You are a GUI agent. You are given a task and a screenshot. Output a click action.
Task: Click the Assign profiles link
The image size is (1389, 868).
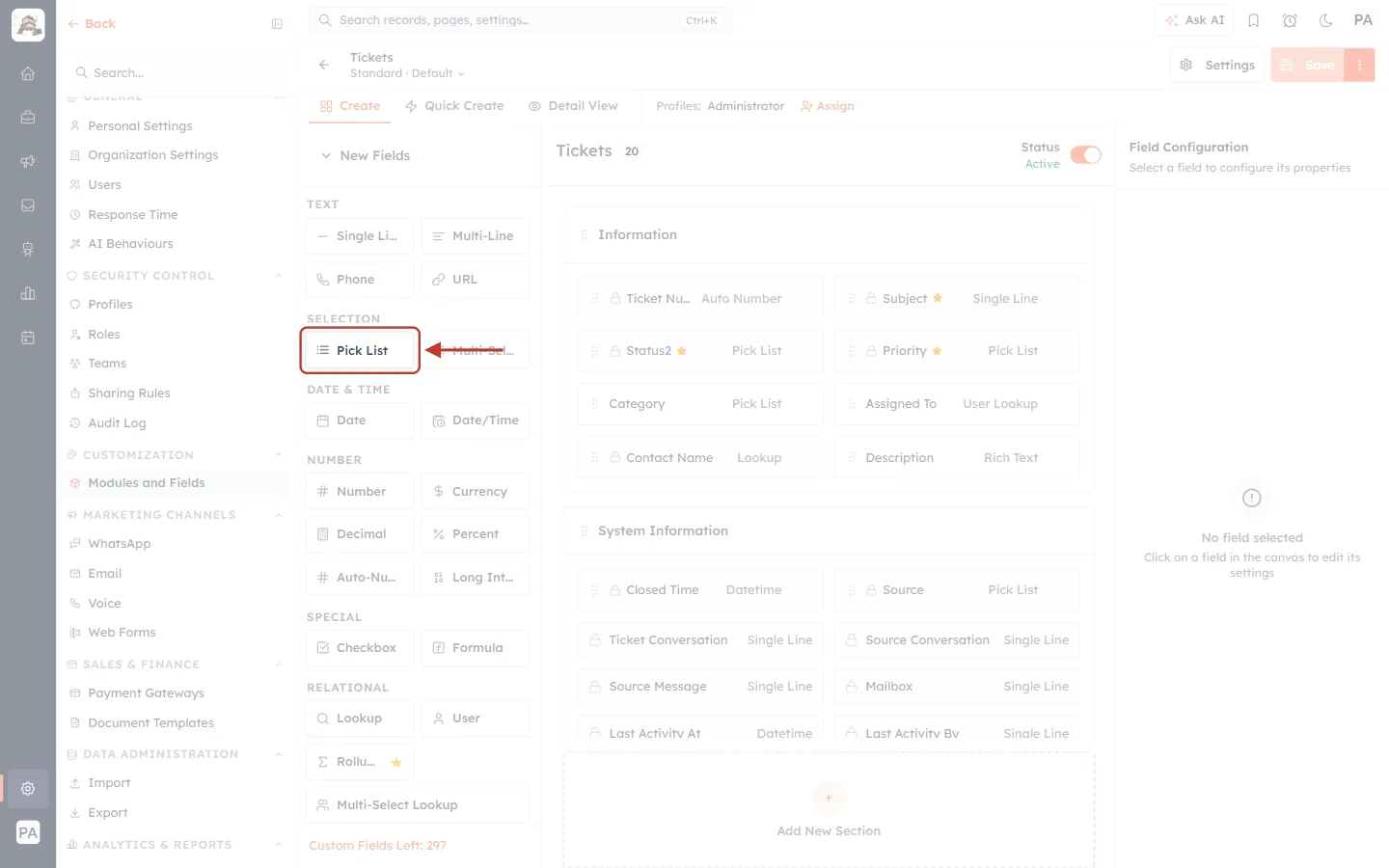828,106
